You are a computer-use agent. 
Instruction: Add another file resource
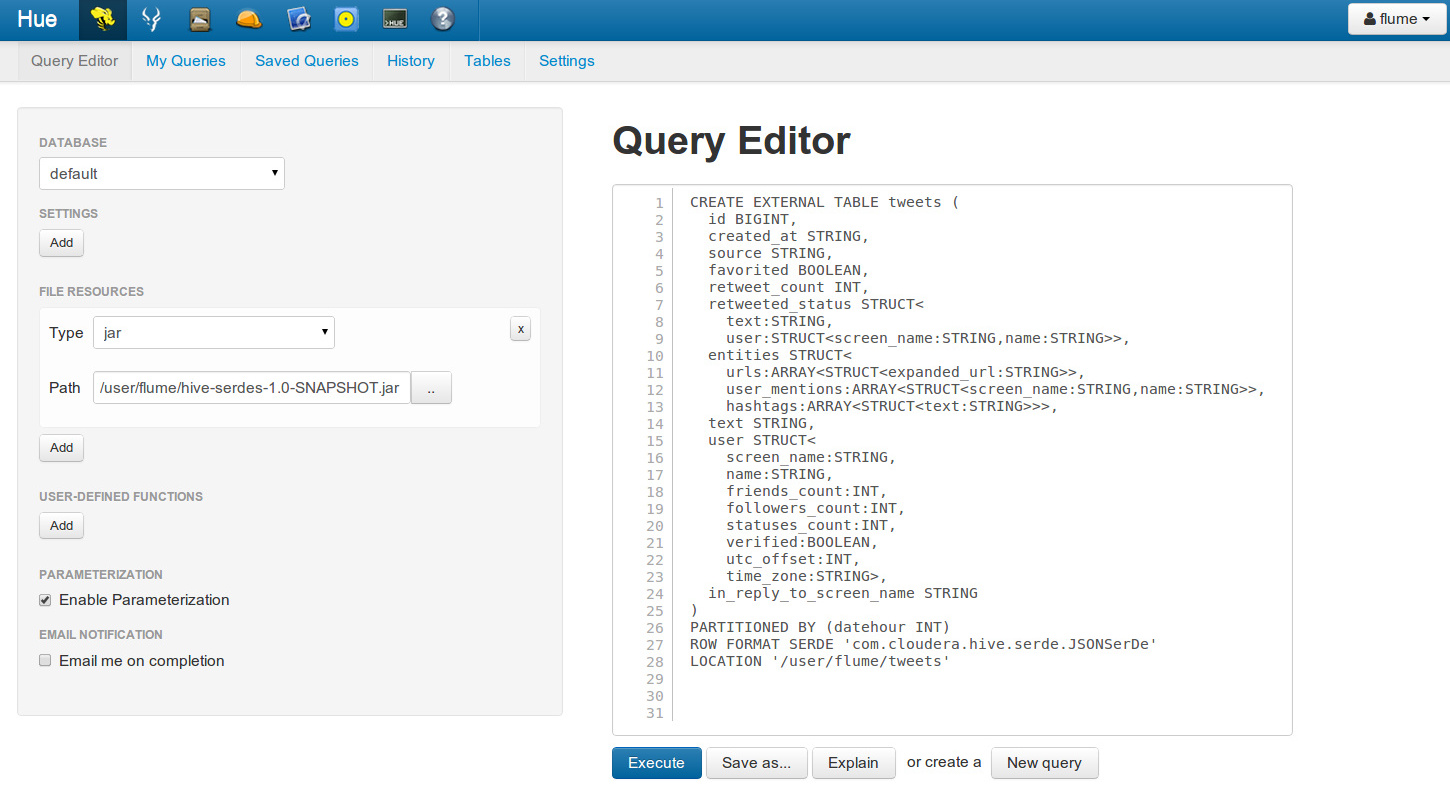point(61,448)
